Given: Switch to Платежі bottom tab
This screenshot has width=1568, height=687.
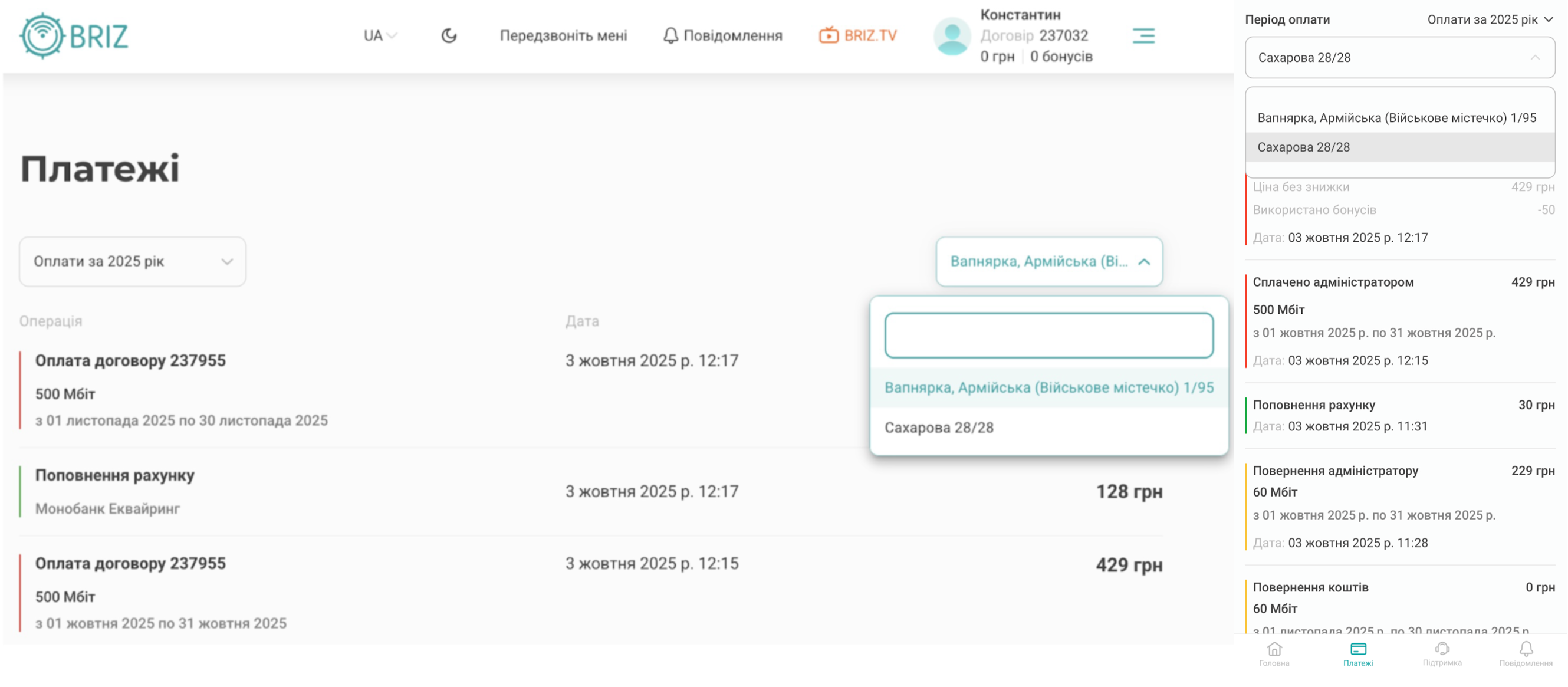Looking at the screenshot, I should click(x=1358, y=653).
